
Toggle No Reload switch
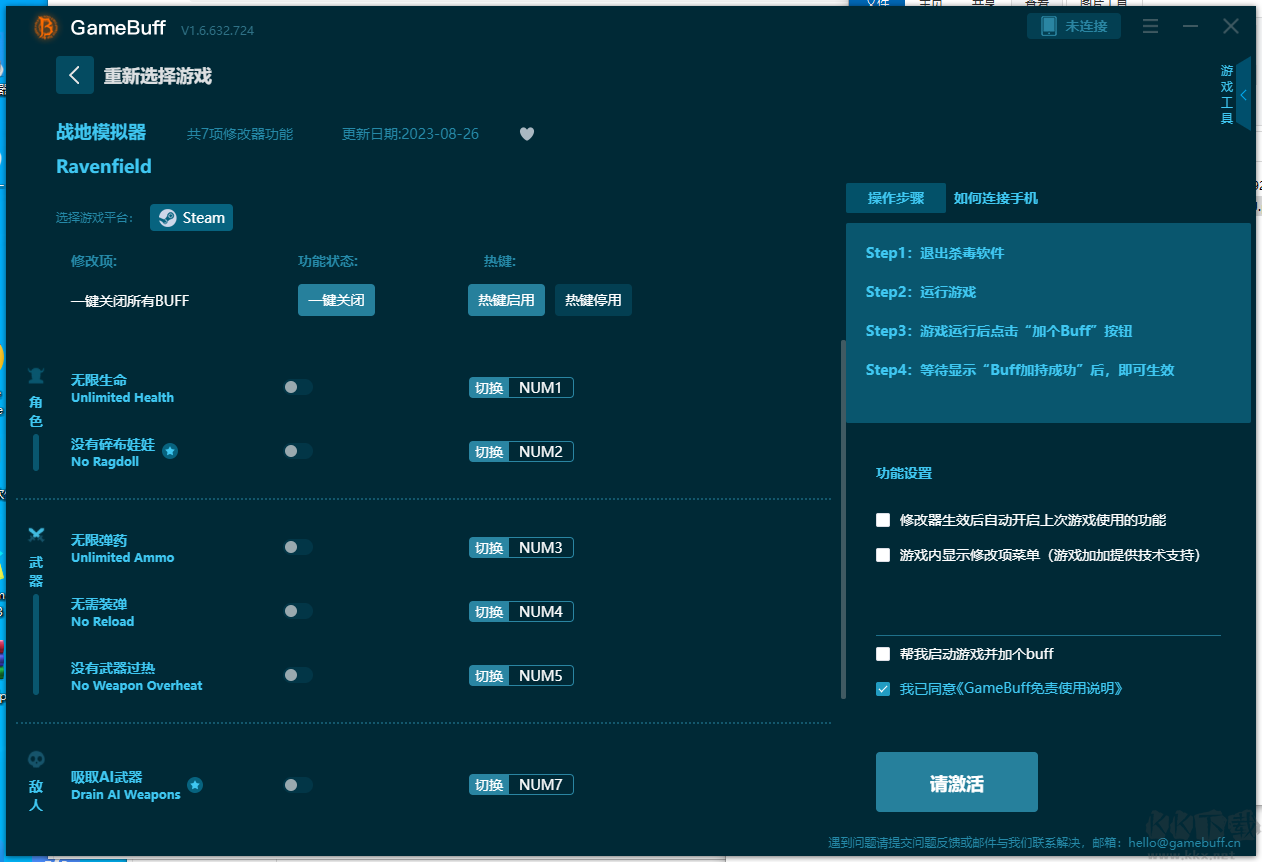(x=298, y=611)
